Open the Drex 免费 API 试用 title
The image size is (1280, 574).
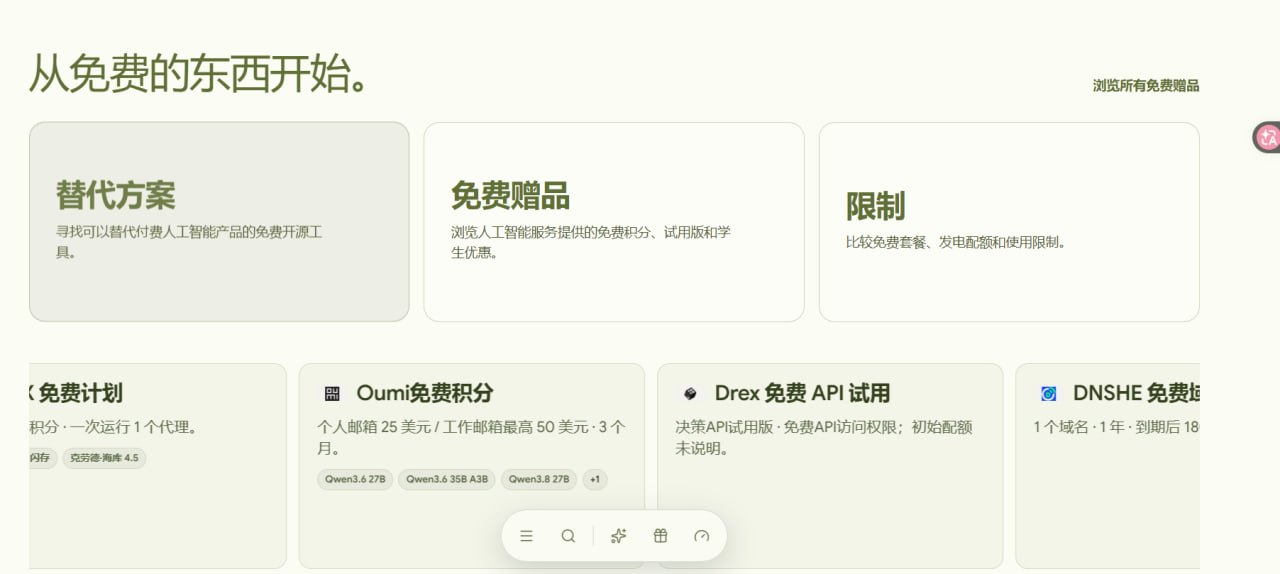click(x=802, y=393)
